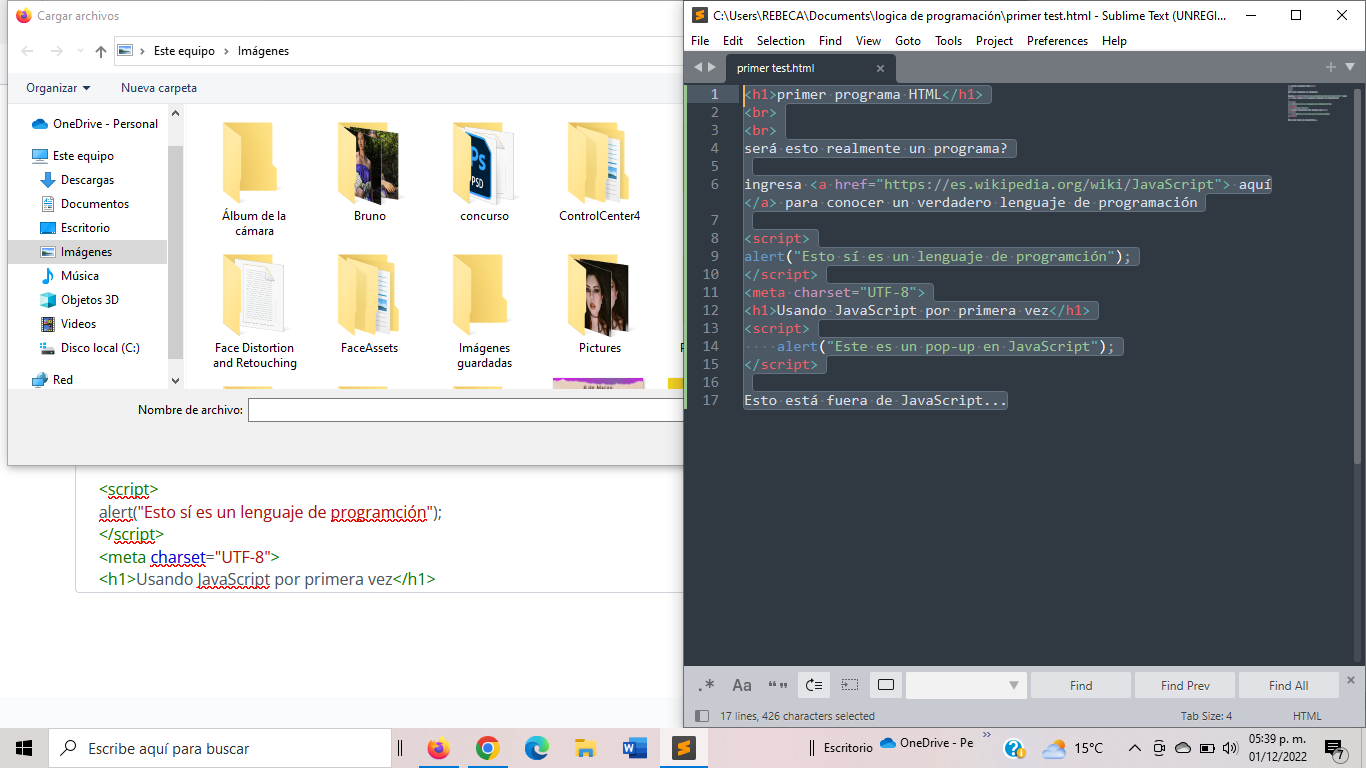Open the Selection menu
1366x768 pixels.
780,41
